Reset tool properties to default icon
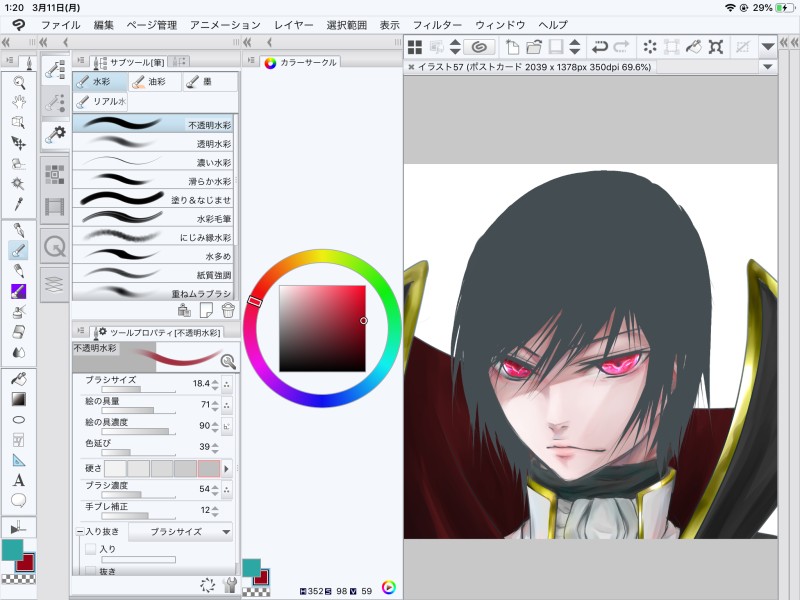The height and width of the screenshot is (600, 800). 208,584
